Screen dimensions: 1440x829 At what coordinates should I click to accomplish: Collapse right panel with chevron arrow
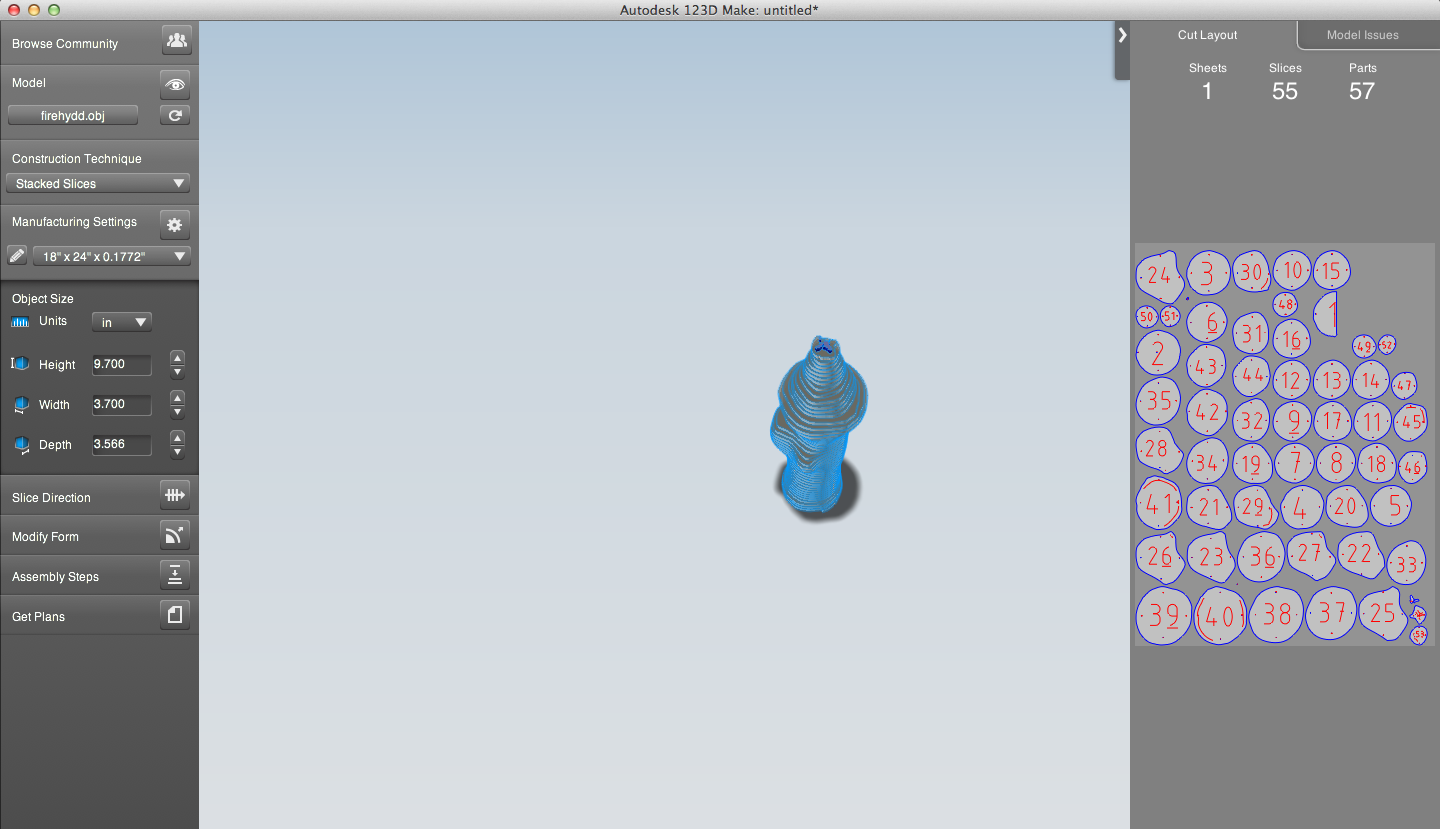pos(1122,35)
